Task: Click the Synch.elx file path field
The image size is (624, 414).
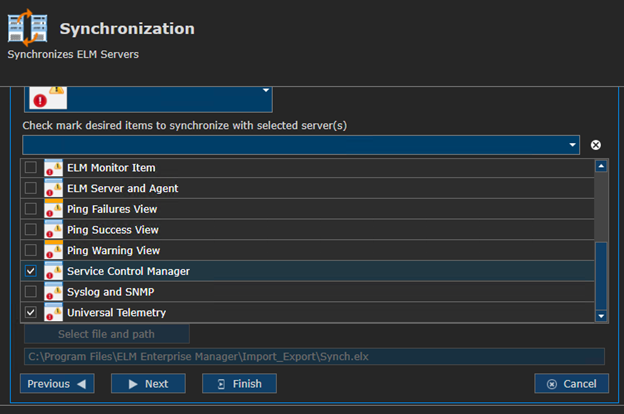Action: (314, 356)
